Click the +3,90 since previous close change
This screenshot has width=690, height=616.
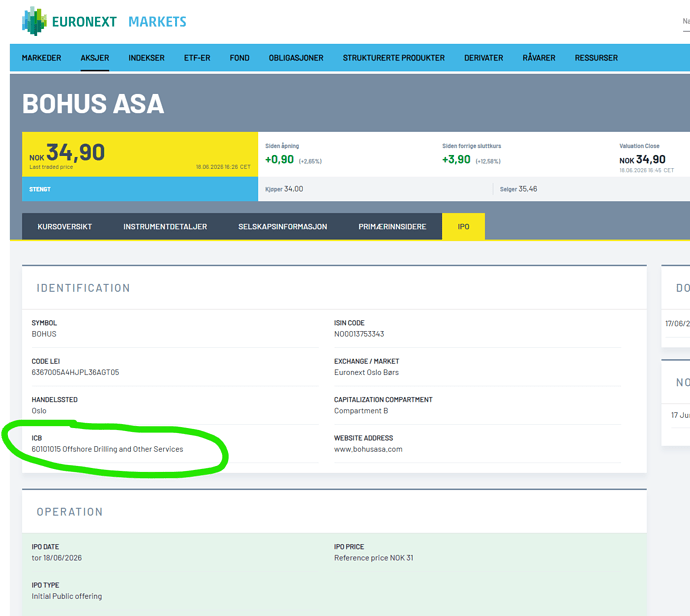pos(456,159)
